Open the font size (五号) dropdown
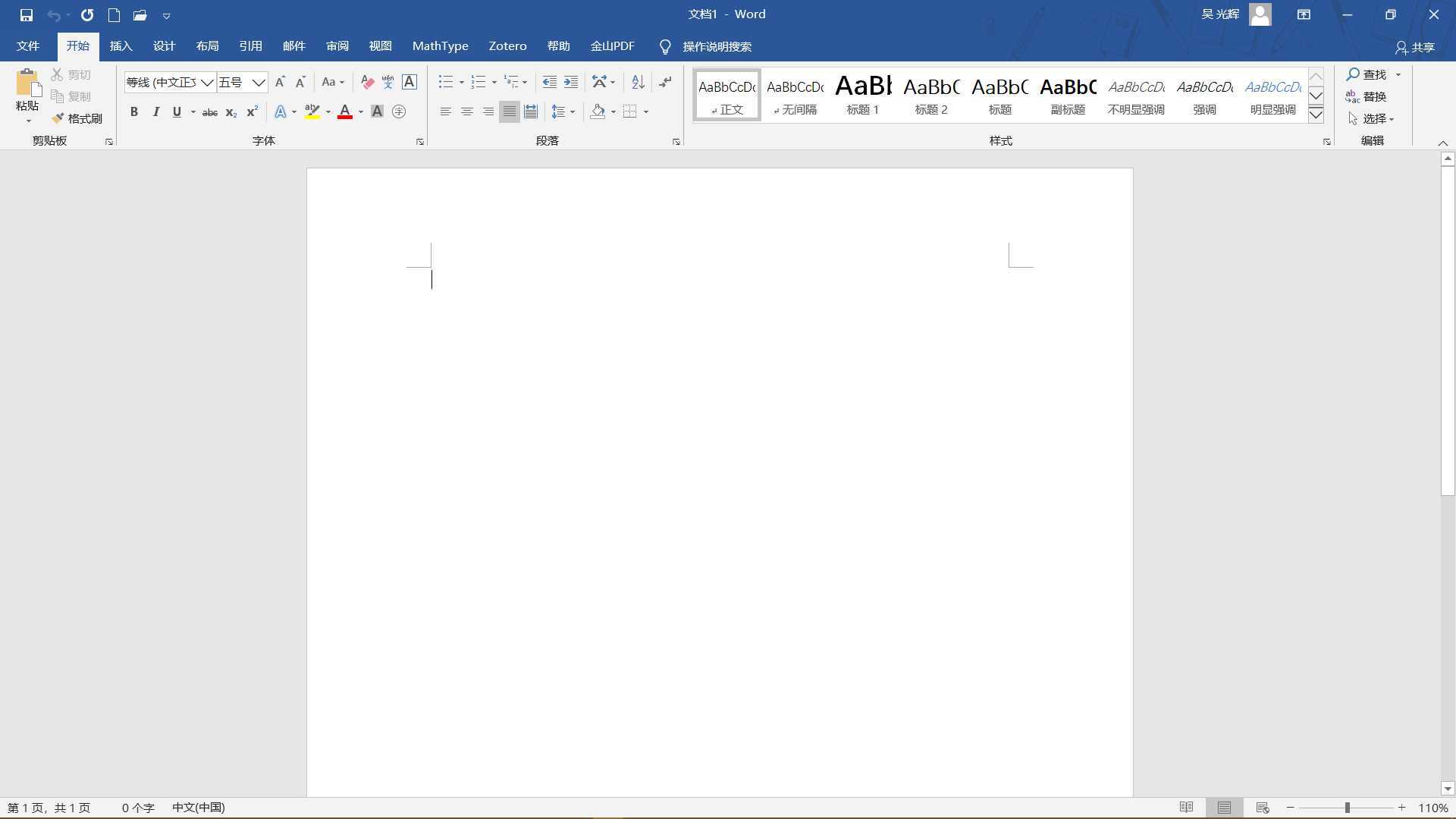This screenshot has width=1456, height=819. 259,82
